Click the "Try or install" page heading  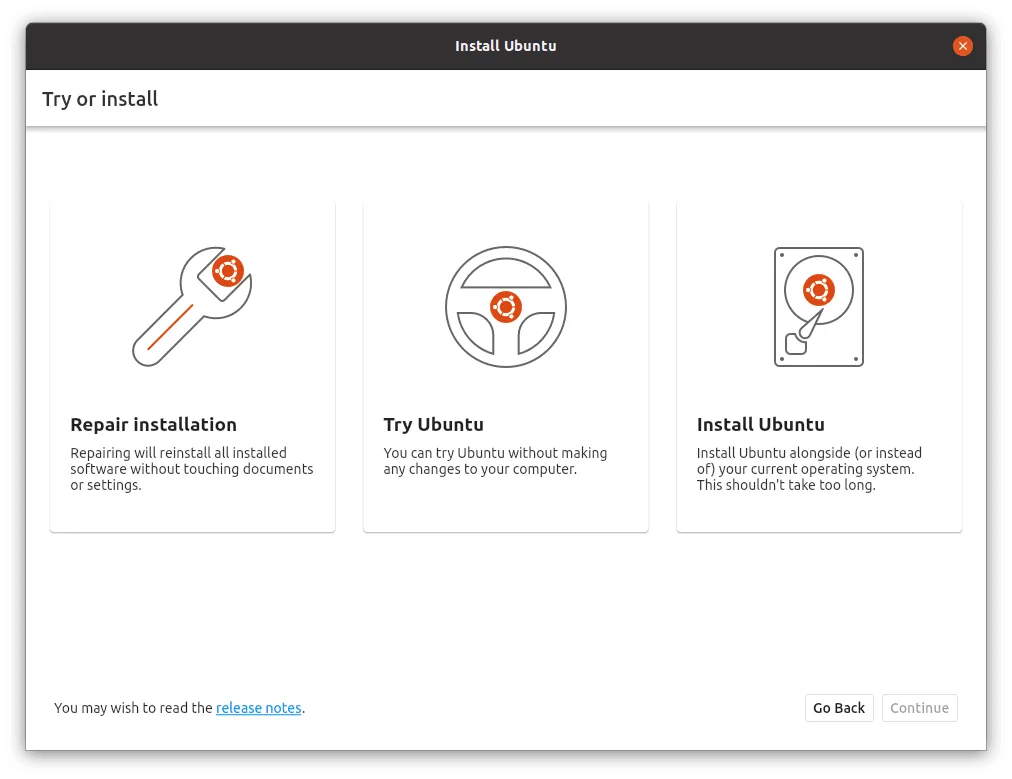click(100, 99)
